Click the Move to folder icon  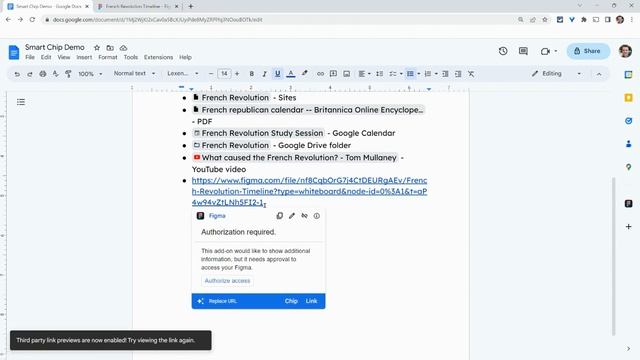(x=110, y=48)
